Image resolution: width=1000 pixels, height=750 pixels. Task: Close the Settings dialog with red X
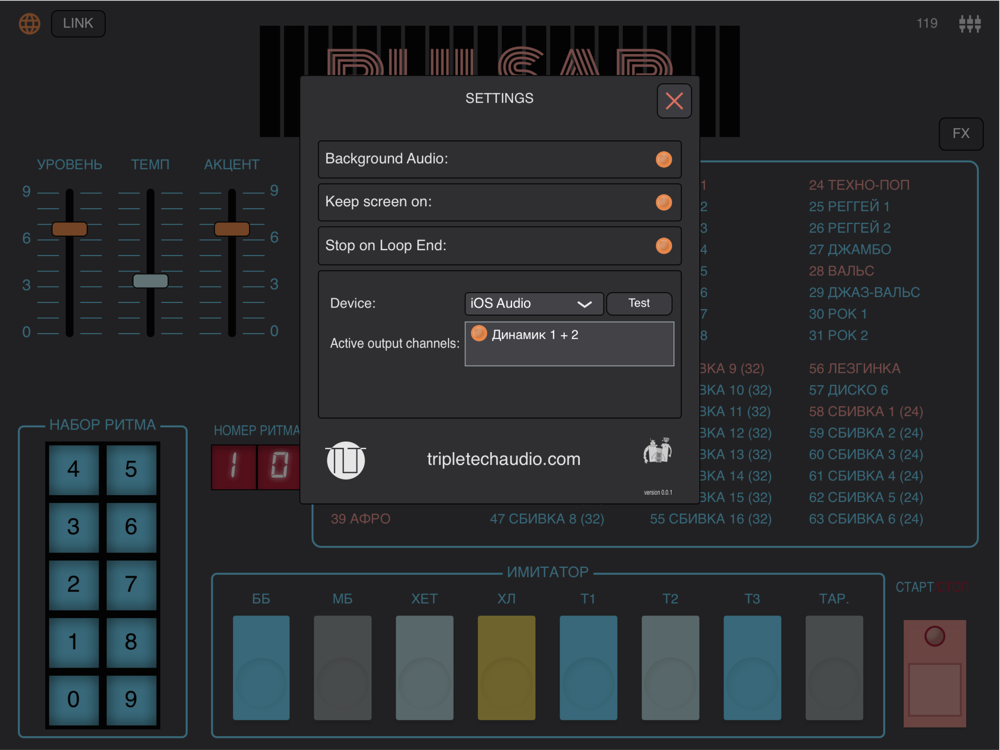click(x=674, y=101)
